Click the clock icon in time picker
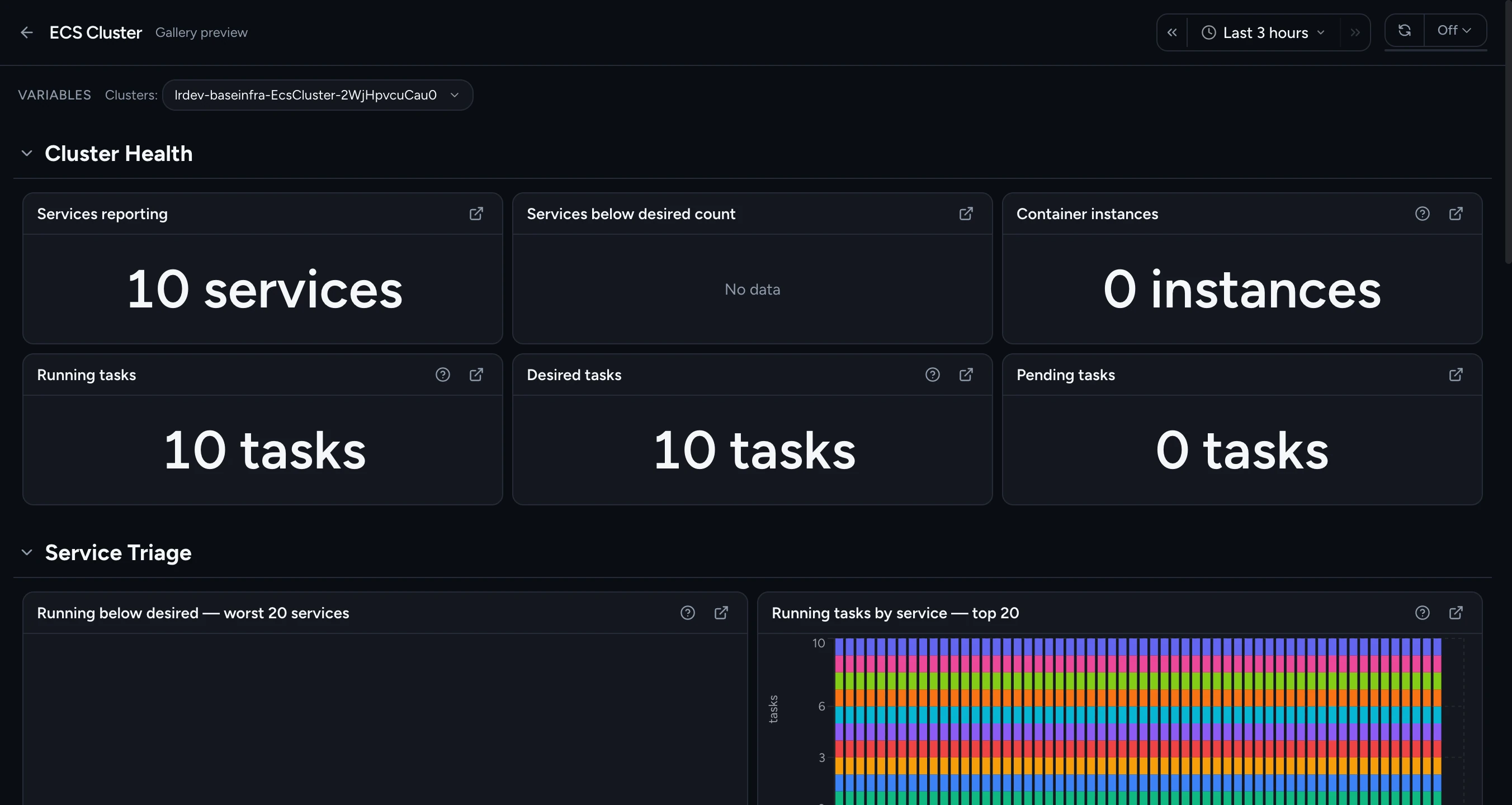Screen dimensions: 1512x805 pos(1208,32)
